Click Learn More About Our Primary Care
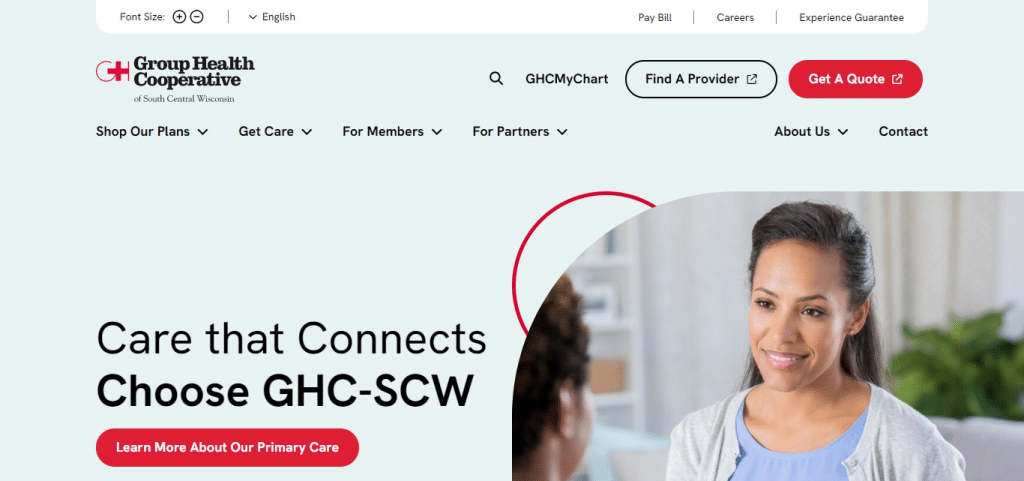 click(x=227, y=448)
